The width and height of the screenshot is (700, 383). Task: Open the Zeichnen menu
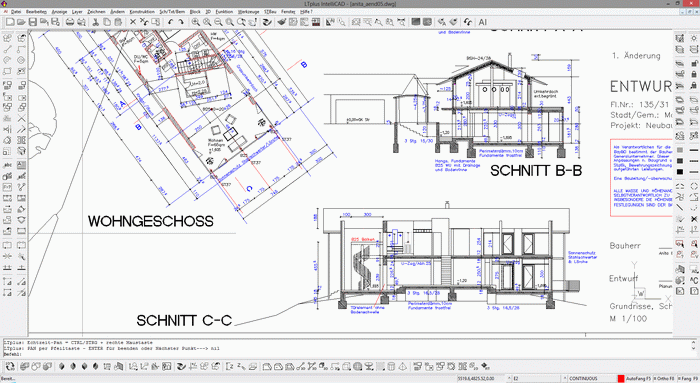tap(96, 12)
